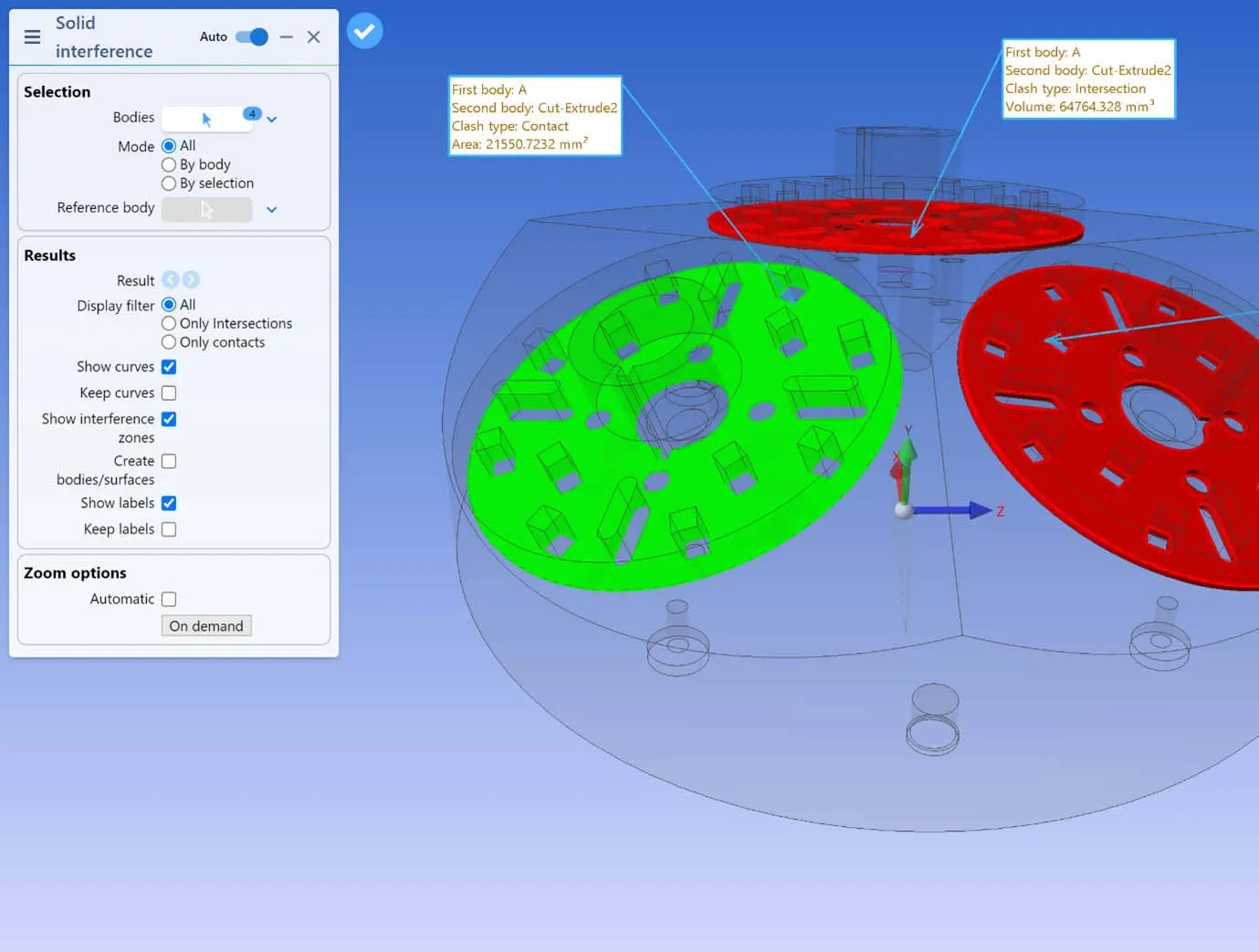The height and width of the screenshot is (952, 1259).
Task: Go to next result arrow
Action: point(191,280)
